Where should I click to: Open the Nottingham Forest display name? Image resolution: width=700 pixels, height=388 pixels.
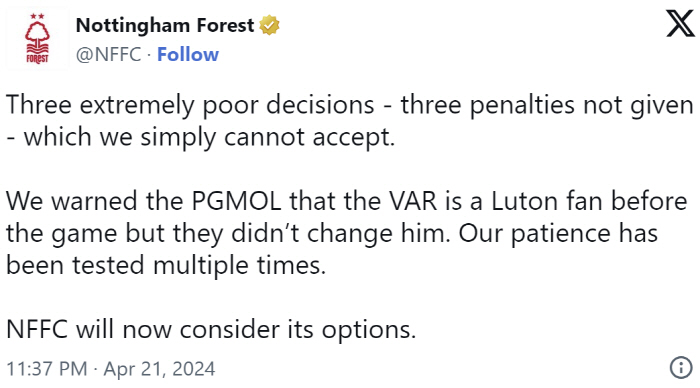click(x=165, y=25)
